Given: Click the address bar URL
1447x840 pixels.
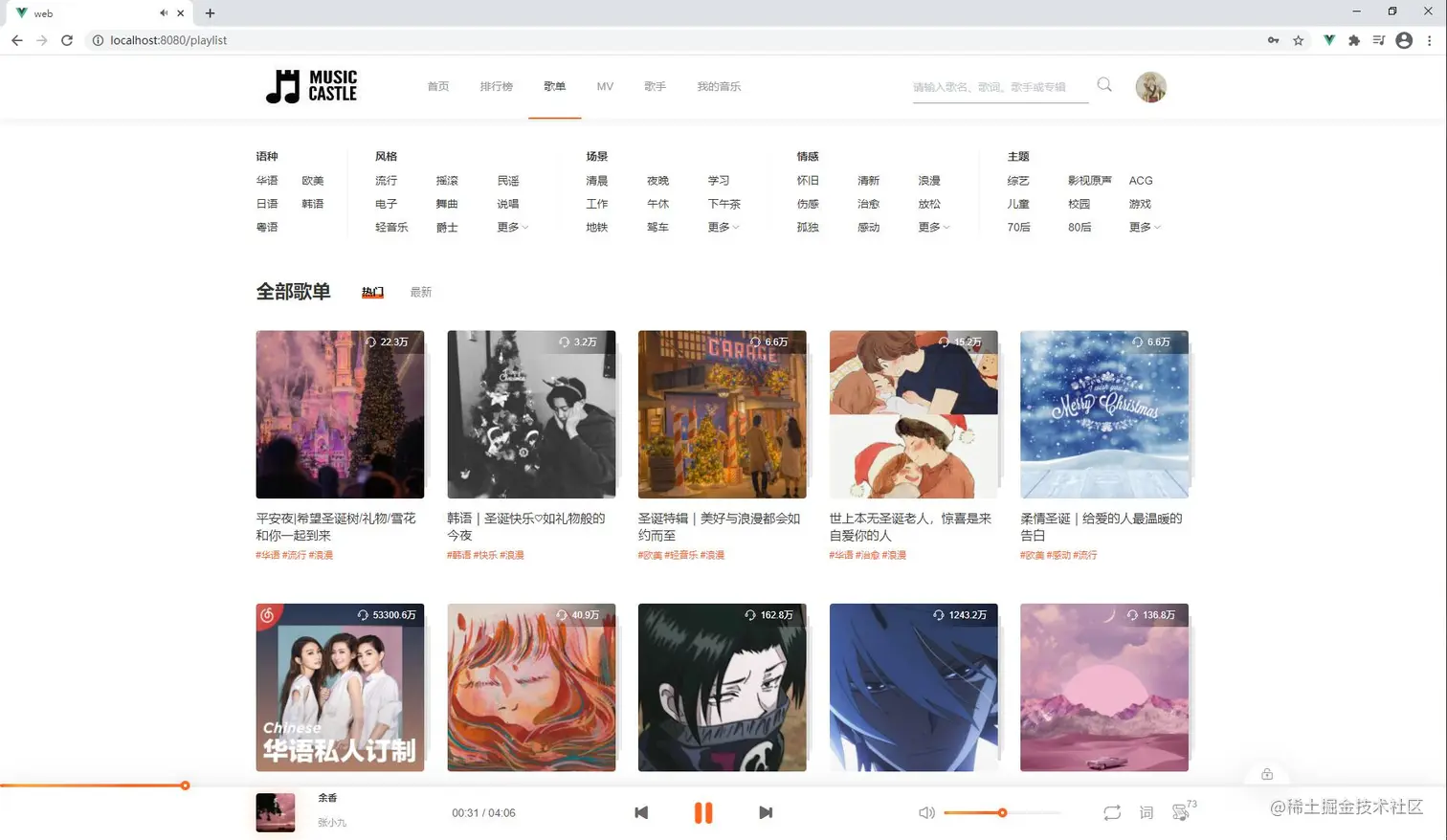Looking at the screenshot, I should click(168, 40).
